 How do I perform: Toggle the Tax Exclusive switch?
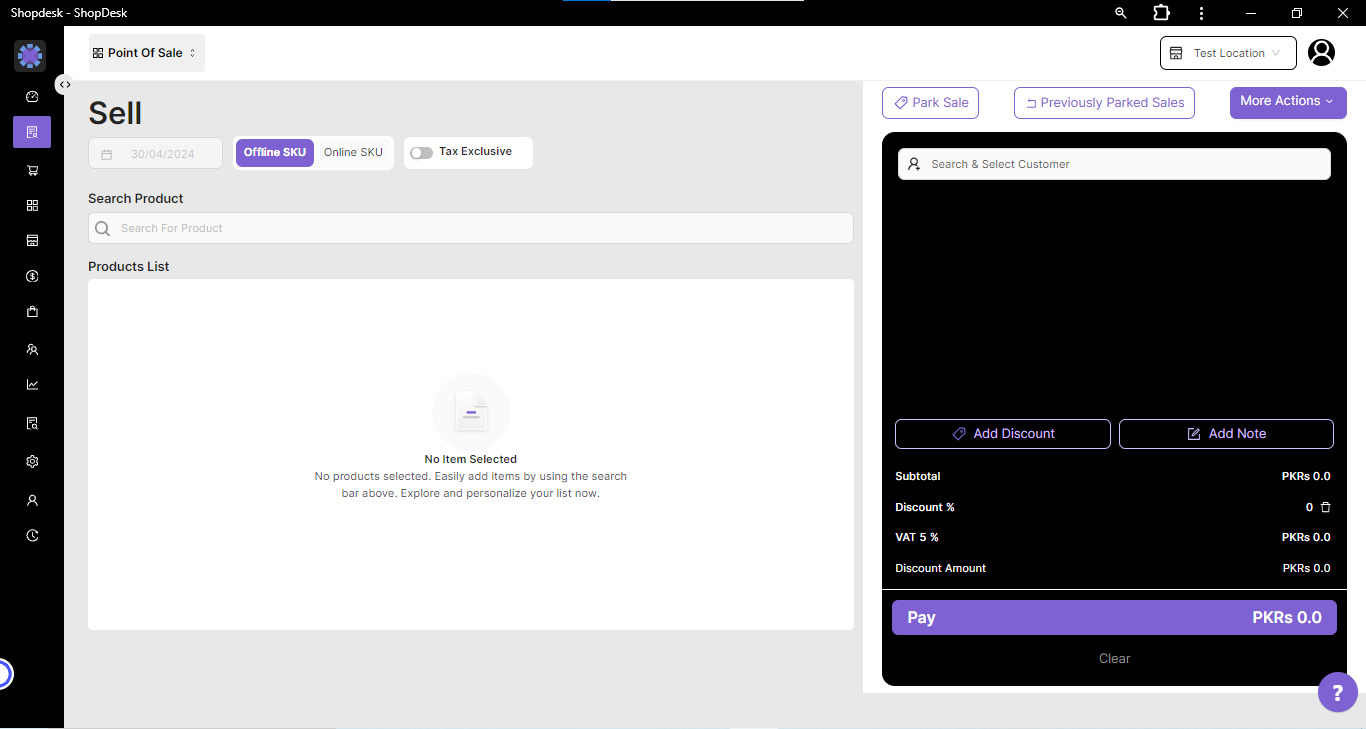[421, 153]
